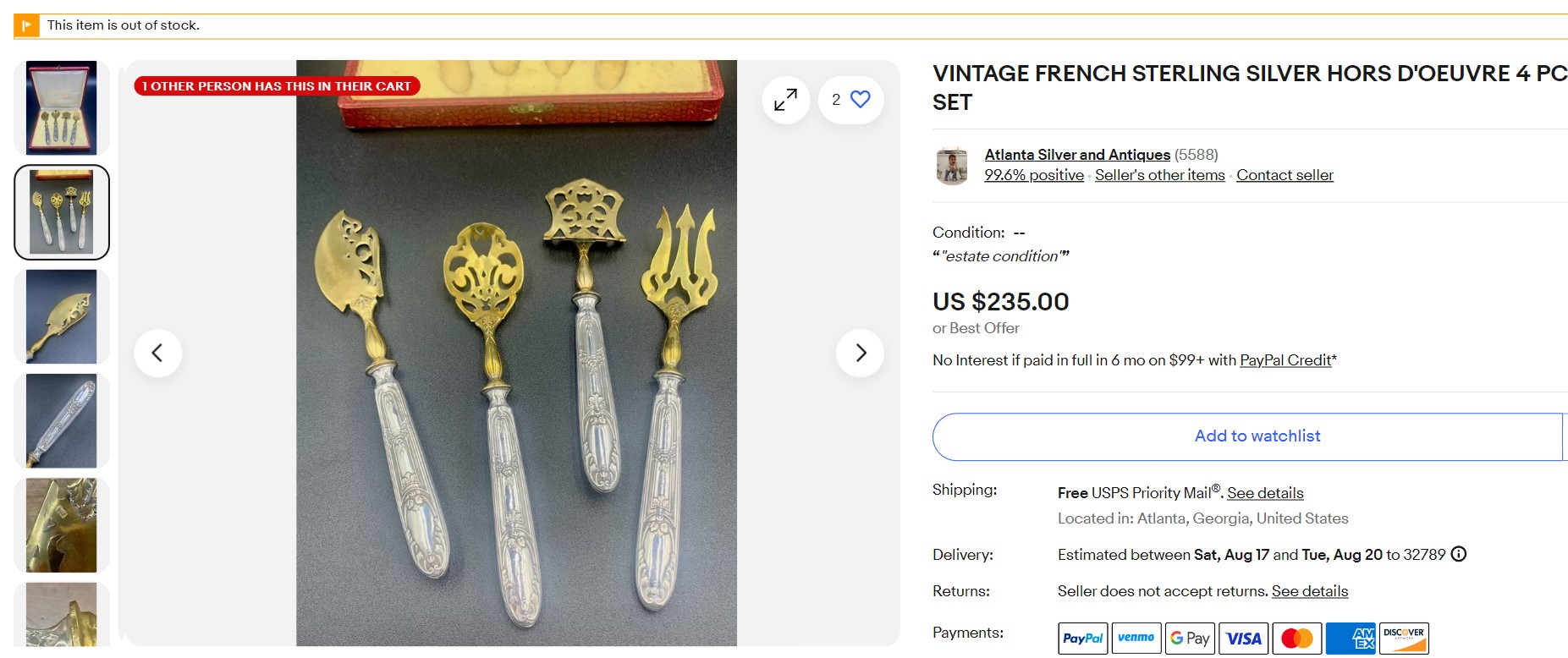The width and height of the screenshot is (1568, 658).
Task: Open Atlanta Silver and Antiques seller page
Action: coord(1076,155)
